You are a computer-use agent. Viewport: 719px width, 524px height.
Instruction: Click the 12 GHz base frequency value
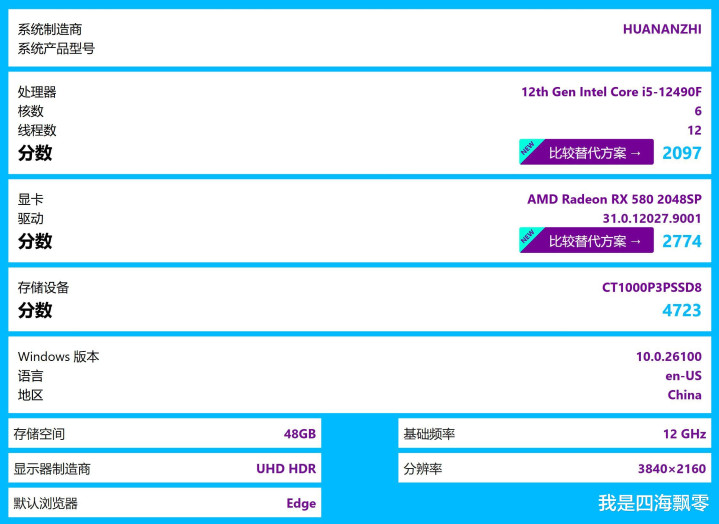point(685,434)
